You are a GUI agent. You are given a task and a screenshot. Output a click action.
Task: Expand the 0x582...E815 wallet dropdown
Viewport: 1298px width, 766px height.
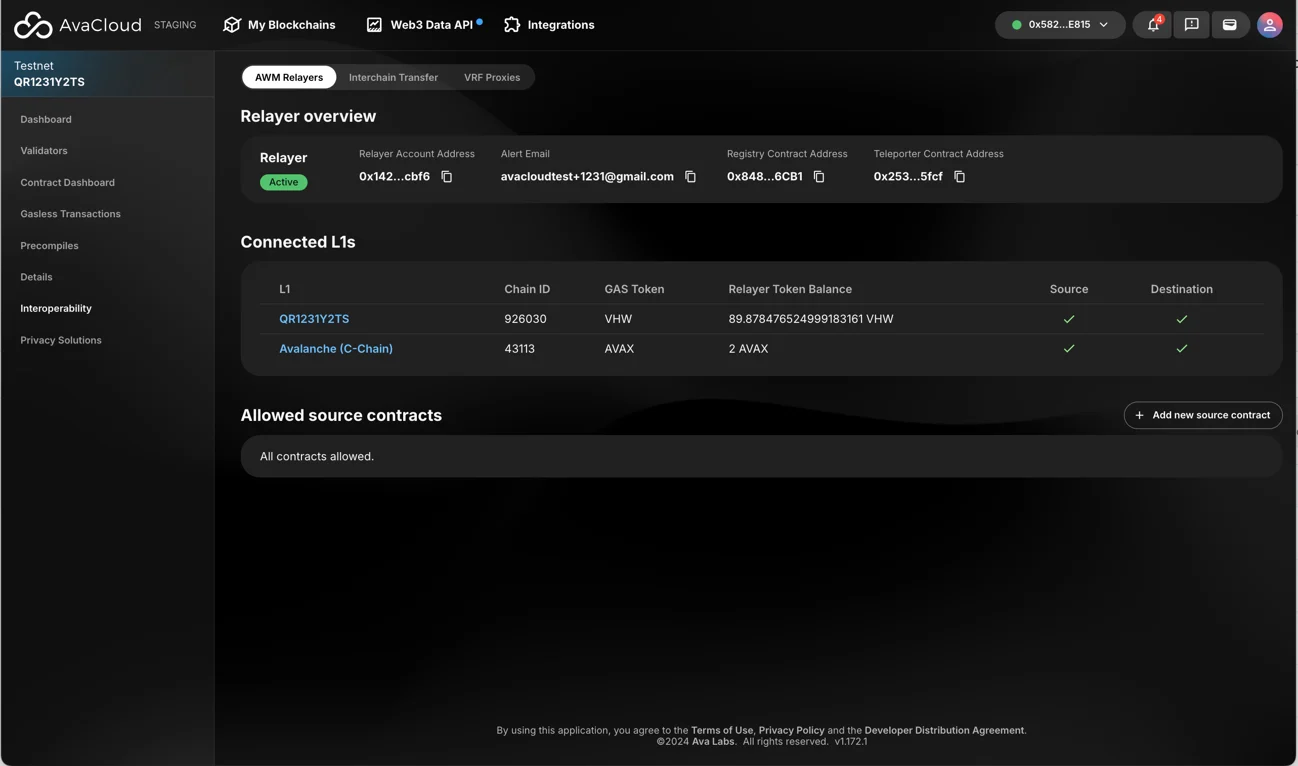click(1060, 25)
